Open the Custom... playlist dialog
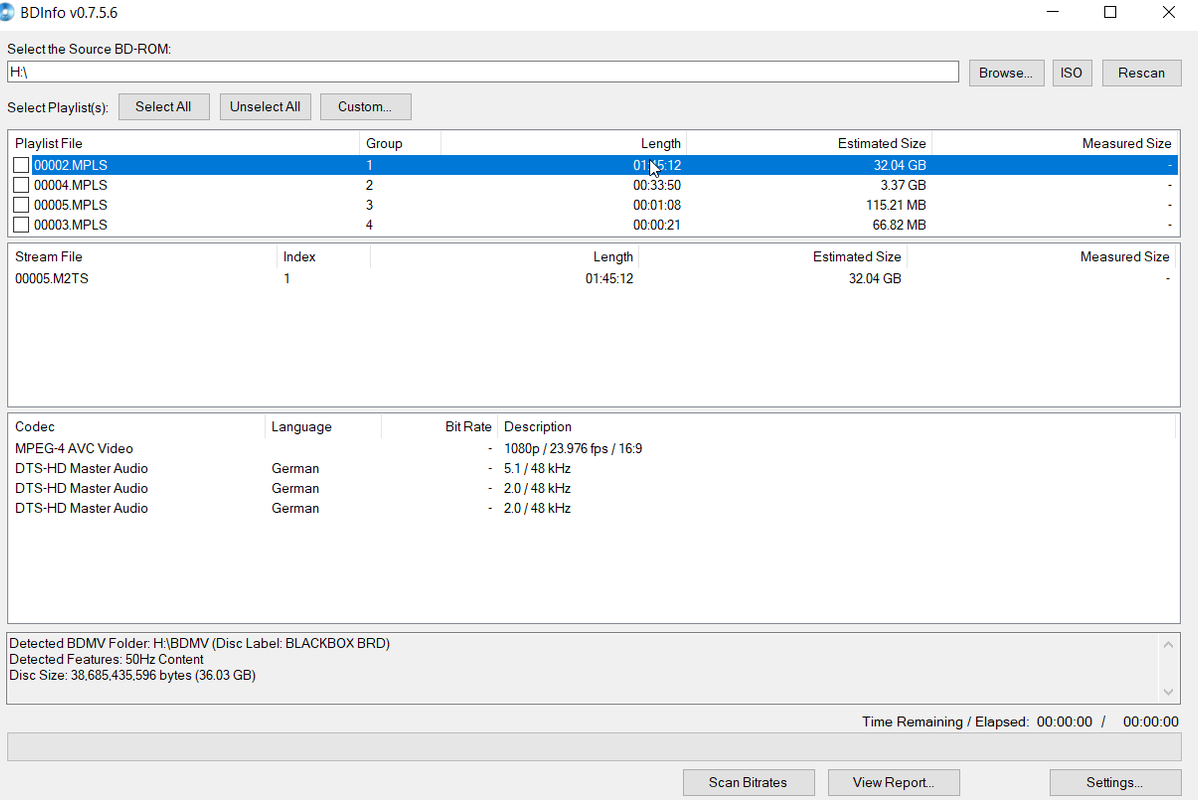Screen dimensions: 1198x800 tap(365, 107)
